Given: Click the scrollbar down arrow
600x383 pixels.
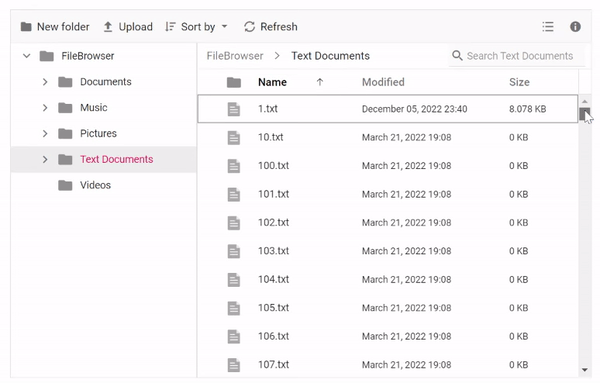Looking at the screenshot, I should (x=584, y=370).
